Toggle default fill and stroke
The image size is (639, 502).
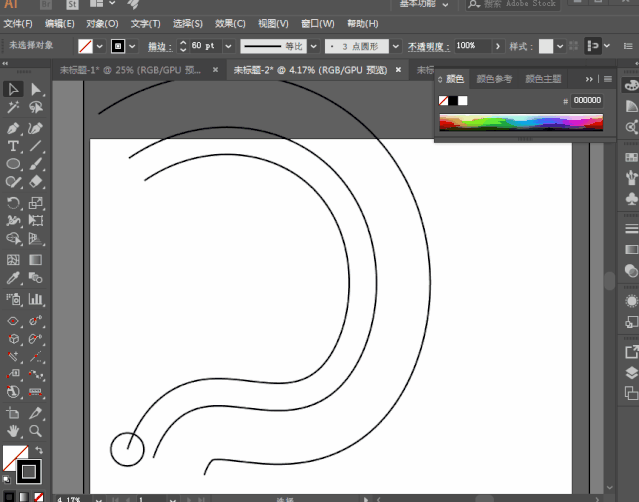(7, 479)
